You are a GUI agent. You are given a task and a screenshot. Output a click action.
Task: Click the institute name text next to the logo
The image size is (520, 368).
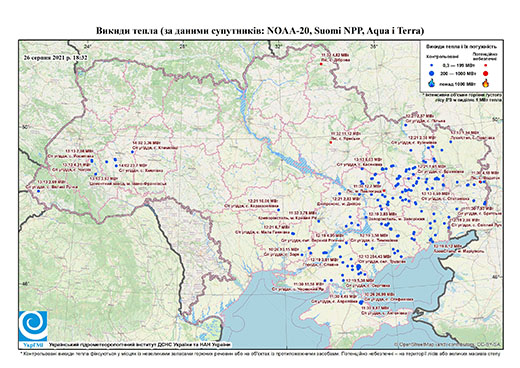tap(140, 345)
